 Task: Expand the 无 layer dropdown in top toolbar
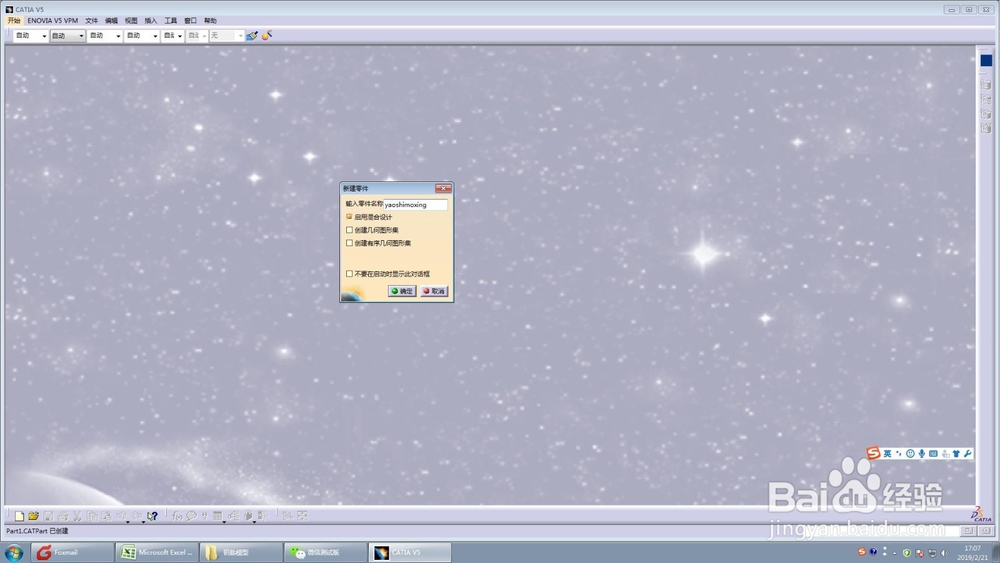240,36
